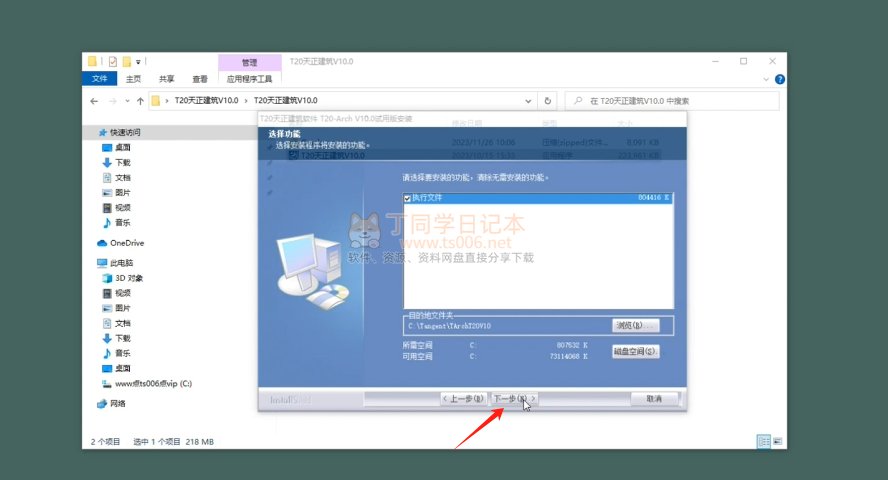Switch to the 主页 ribbon tab
This screenshot has width=888, height=480.
[x=133, y=79]
